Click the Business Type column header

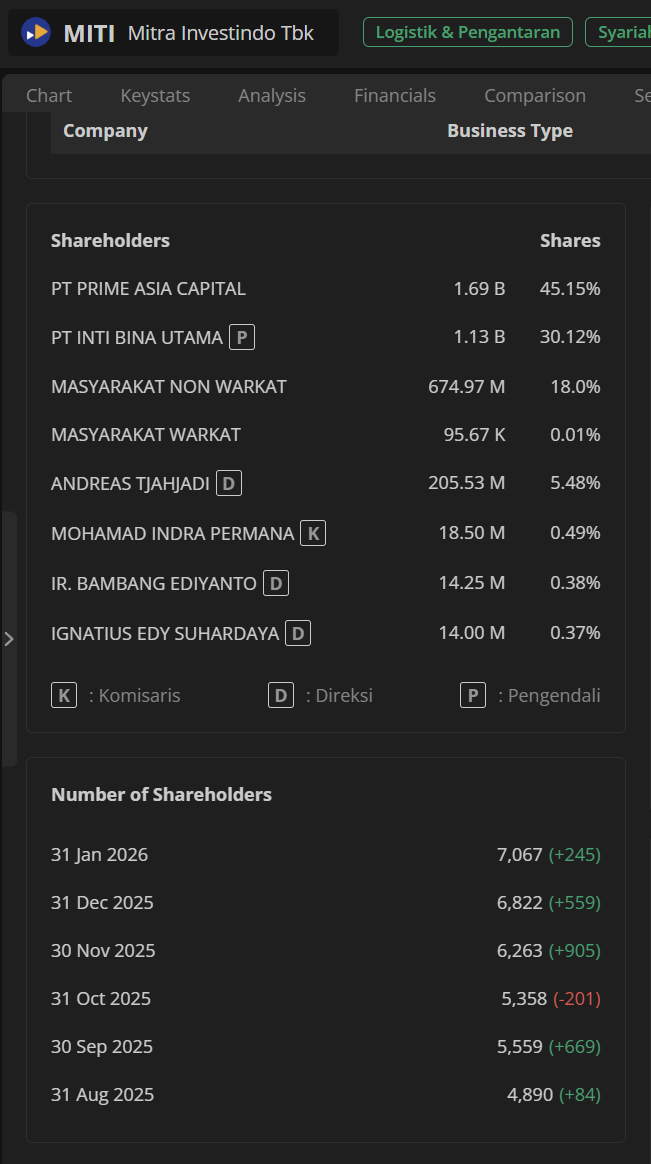pyautogui.click(x=510, y=131)
